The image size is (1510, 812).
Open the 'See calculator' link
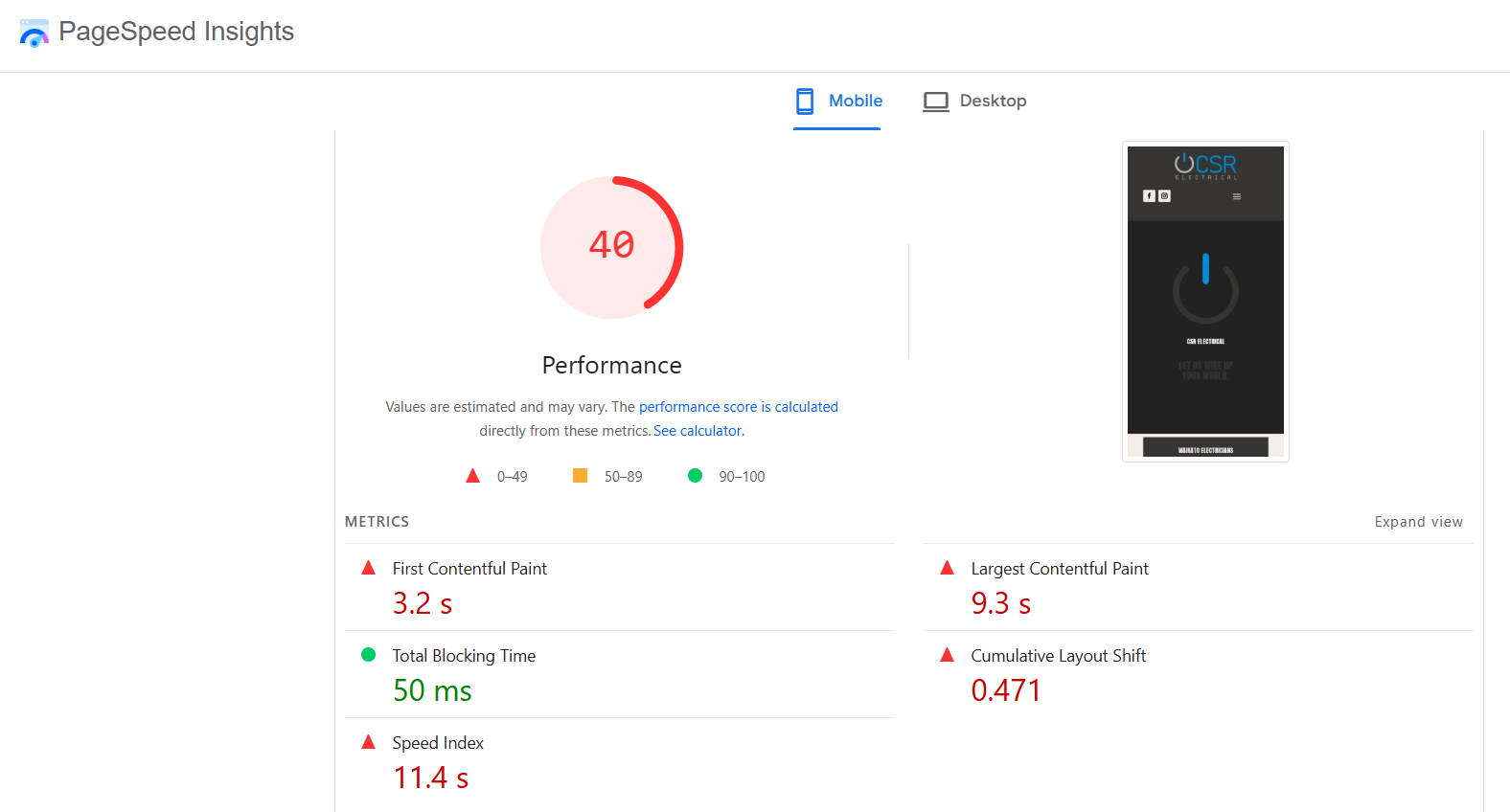(x=698, y=431)
